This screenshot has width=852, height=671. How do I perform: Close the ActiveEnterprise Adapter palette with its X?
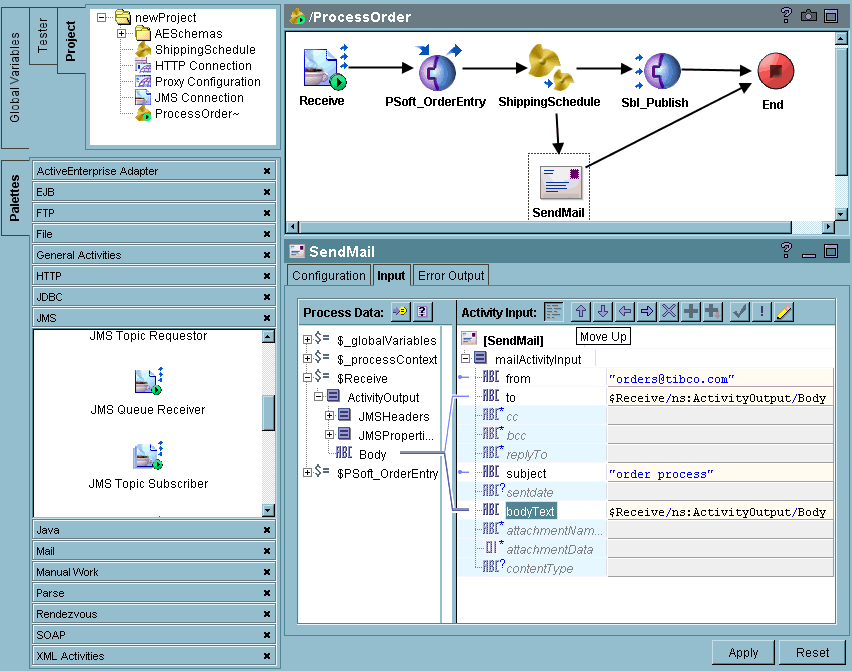[267, 171]
